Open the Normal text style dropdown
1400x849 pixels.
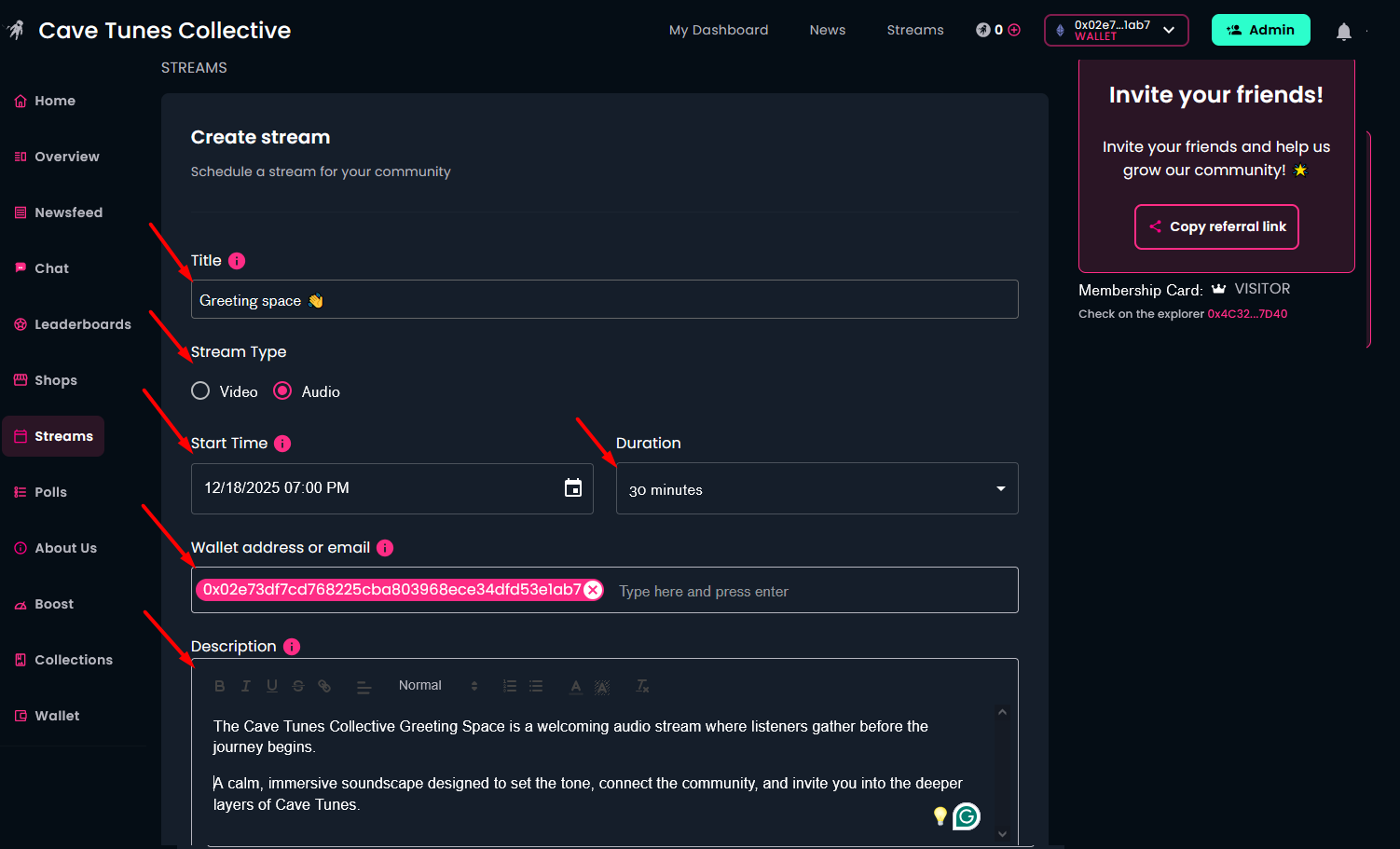pyautogui.click(x=437, y=686)
